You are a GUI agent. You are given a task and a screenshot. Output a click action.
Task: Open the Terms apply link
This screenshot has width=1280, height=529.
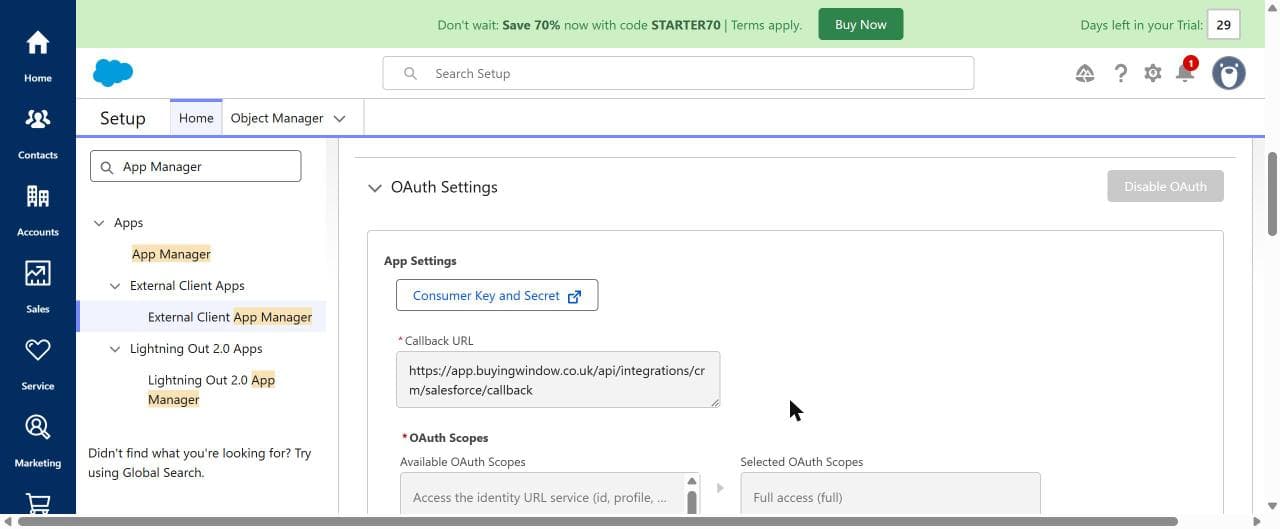766,25
